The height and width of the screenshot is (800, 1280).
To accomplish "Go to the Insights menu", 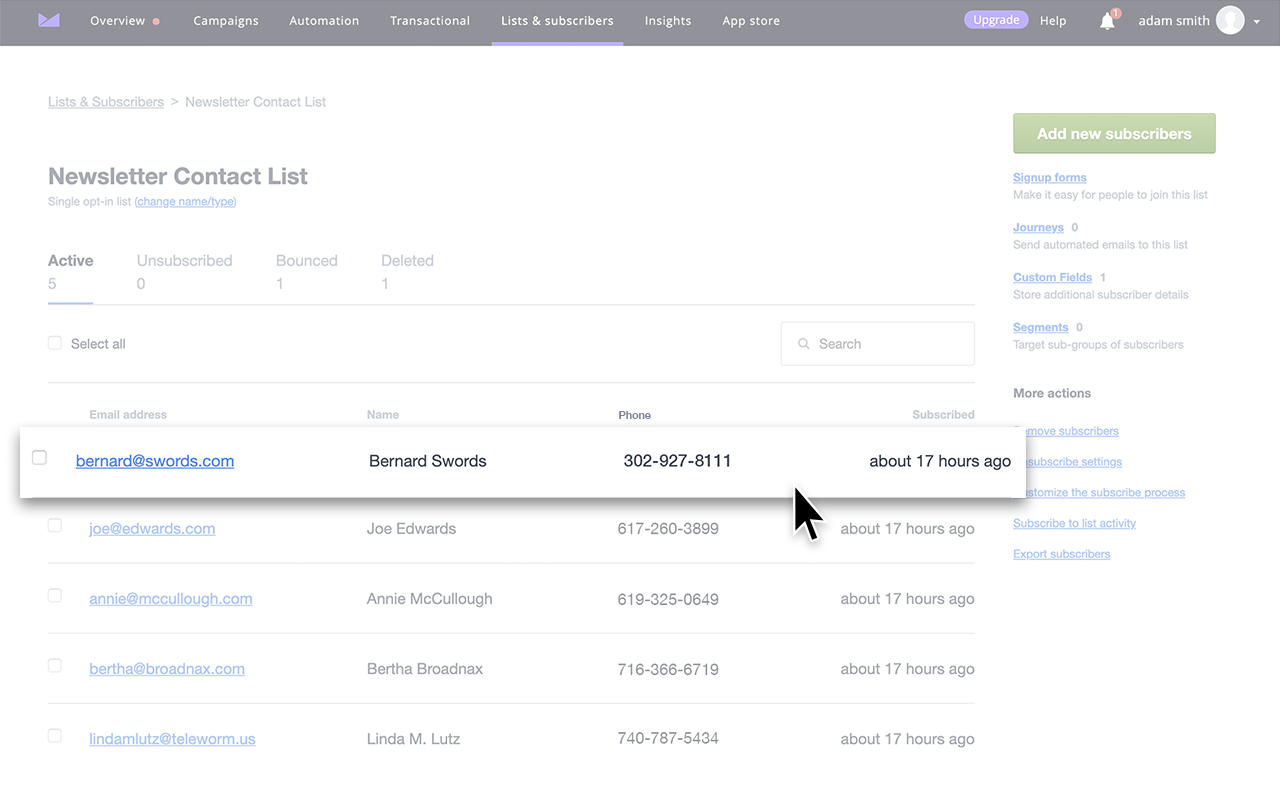I will (667, 20).
